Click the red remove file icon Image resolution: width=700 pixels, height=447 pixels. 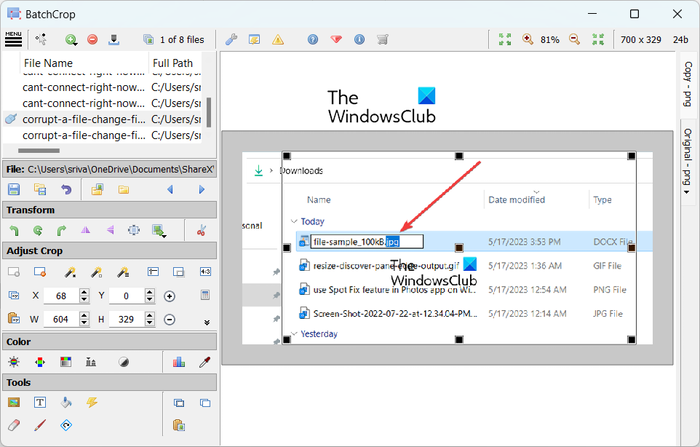[x=92, y=40]
